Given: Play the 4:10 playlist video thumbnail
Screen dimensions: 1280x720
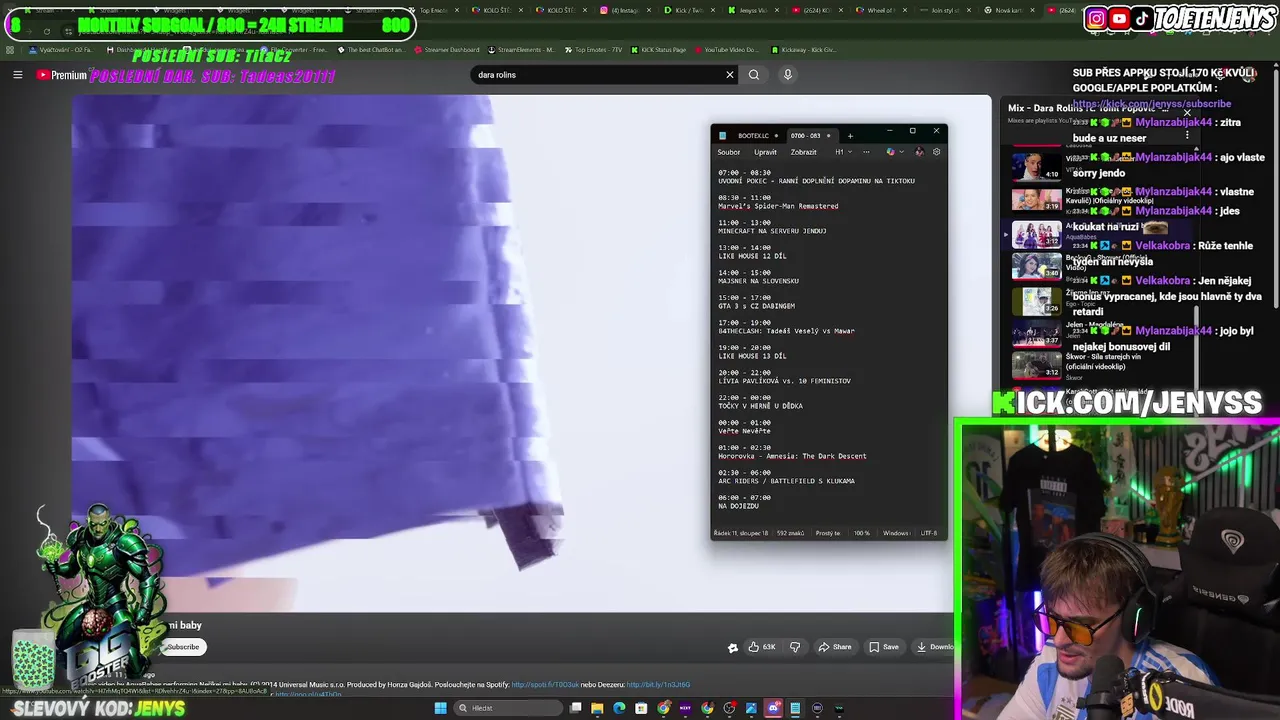Looking at the screenshot, I should (1036, 165).
